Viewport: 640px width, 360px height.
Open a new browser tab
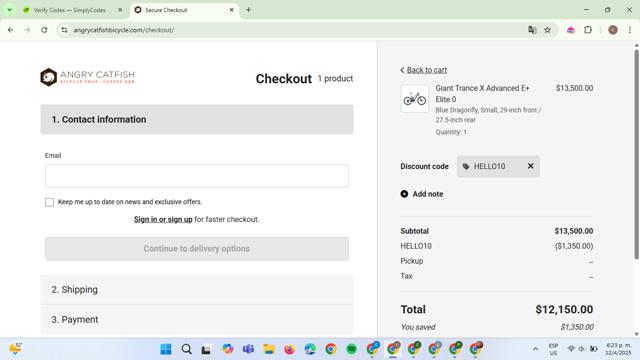(x=248, y=10)
